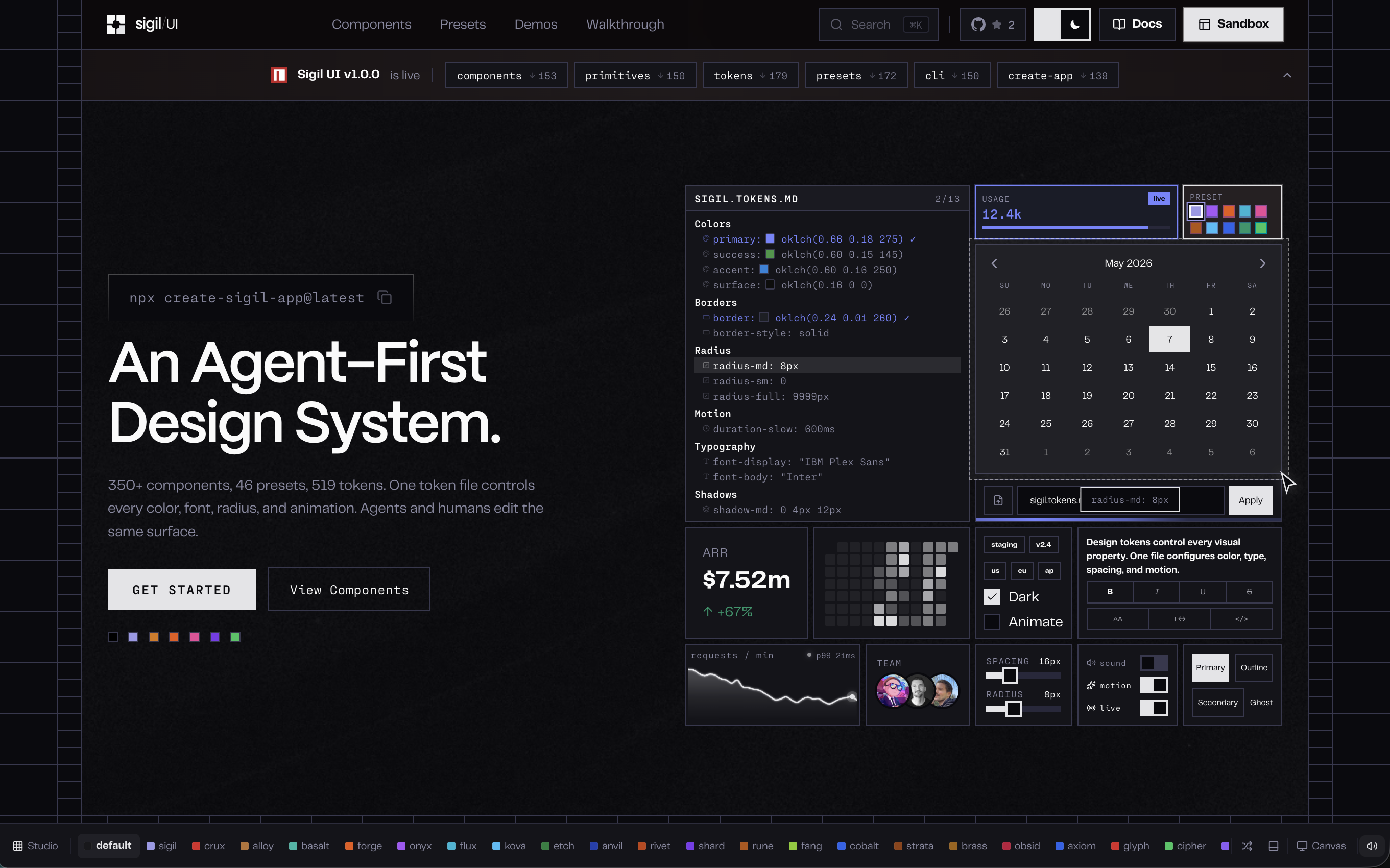Click the Sigil UI logo in the header
This screenshot has width=1390, height=868.
click(x=142, y=24)
